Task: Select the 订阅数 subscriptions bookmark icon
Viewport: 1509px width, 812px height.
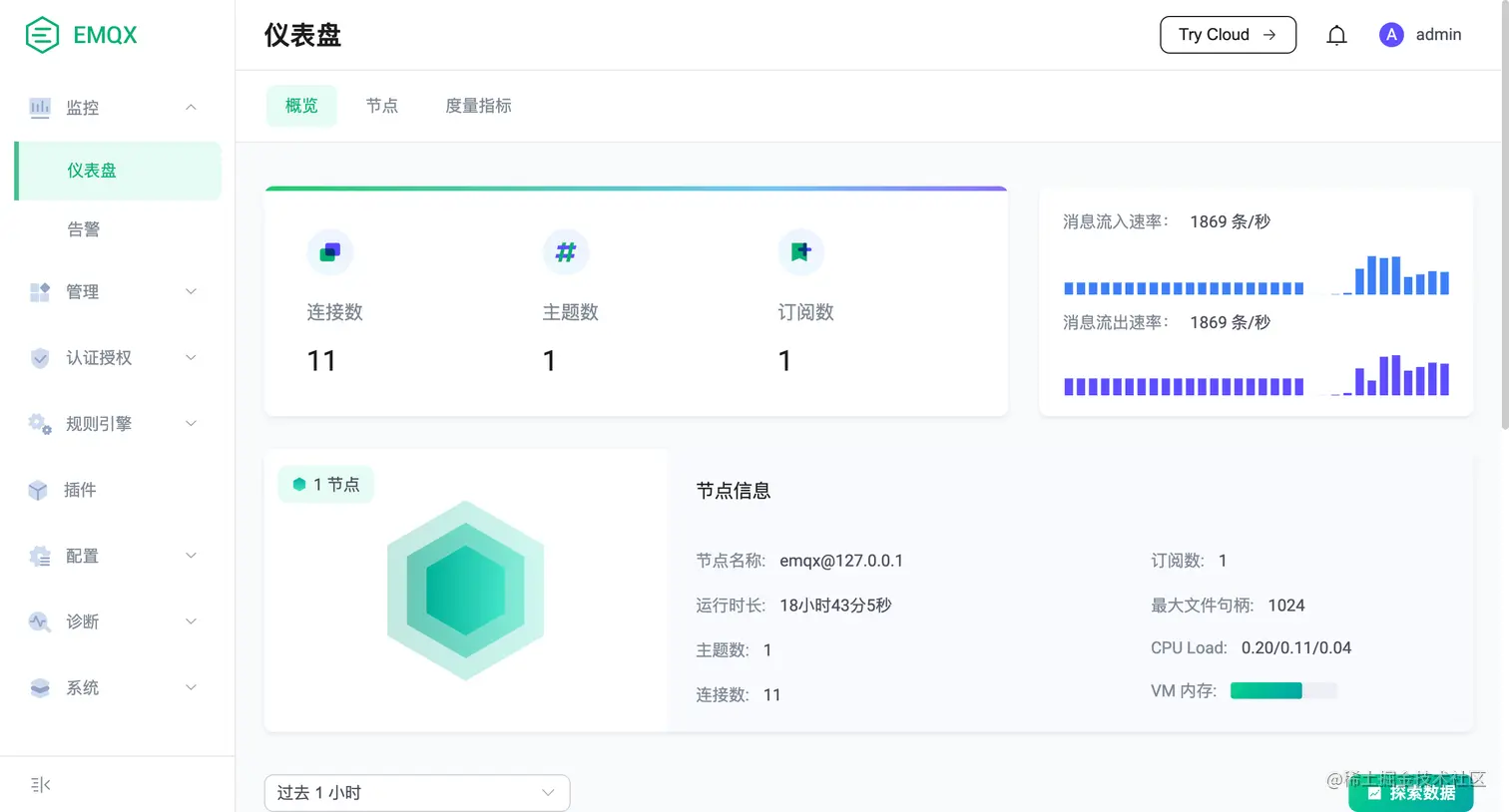Action: coord(801,252)
